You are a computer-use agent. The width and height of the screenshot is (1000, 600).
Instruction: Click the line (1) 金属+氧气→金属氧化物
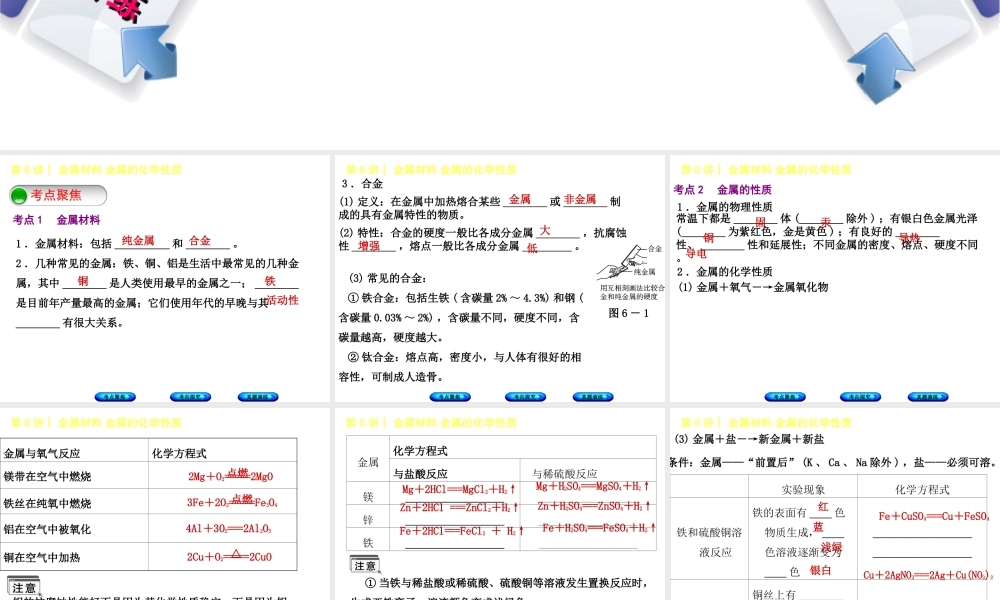coord(753,287)
